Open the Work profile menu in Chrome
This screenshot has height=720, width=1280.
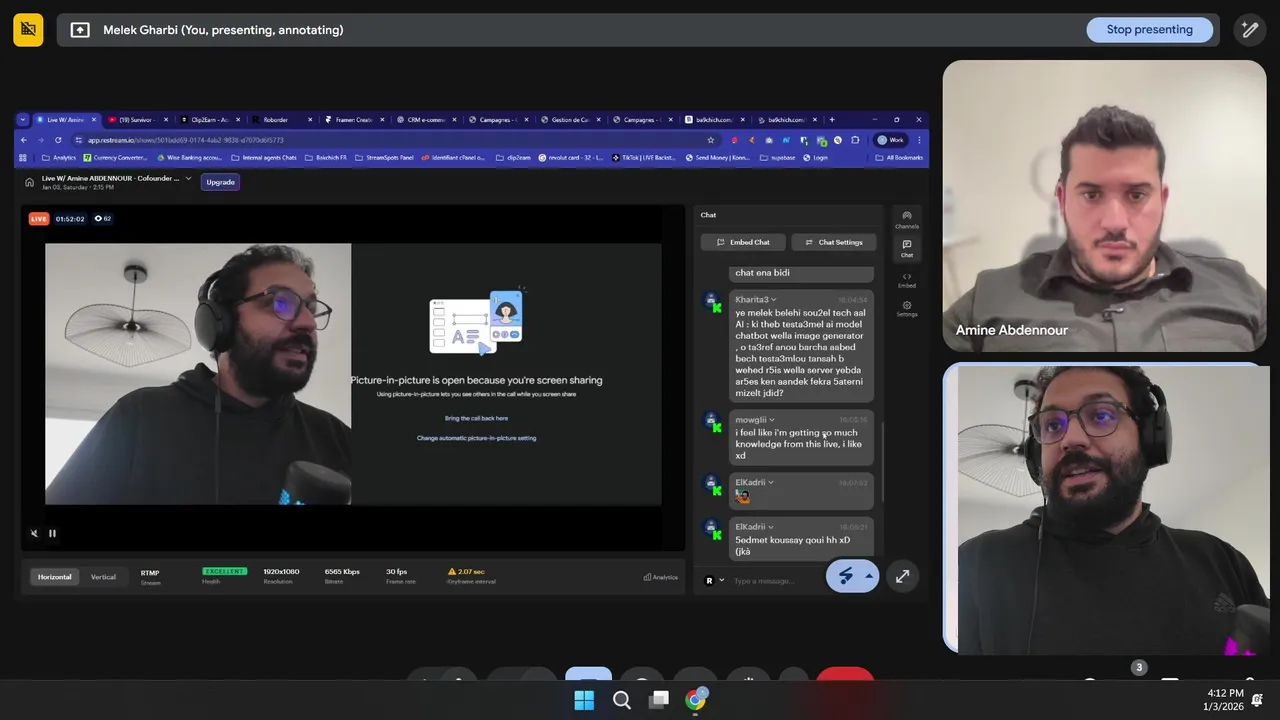(x=891, y=140)
